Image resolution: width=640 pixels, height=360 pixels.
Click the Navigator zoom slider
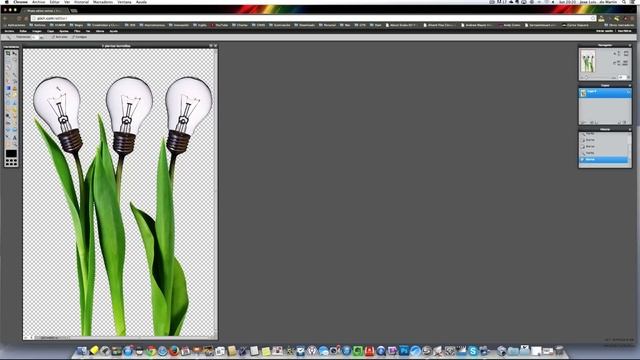(598, 77)
